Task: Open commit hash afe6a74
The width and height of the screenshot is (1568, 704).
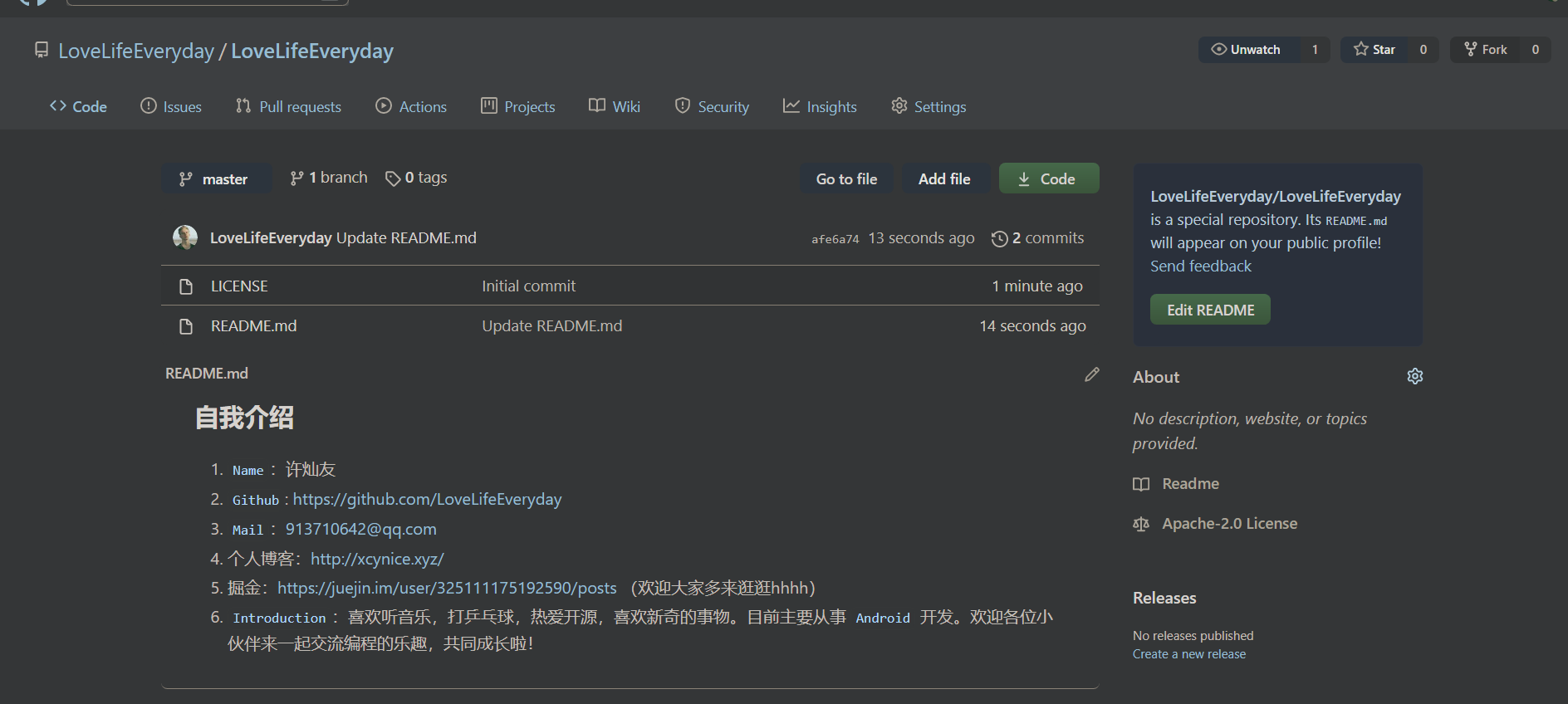Action: click(835, 239)
